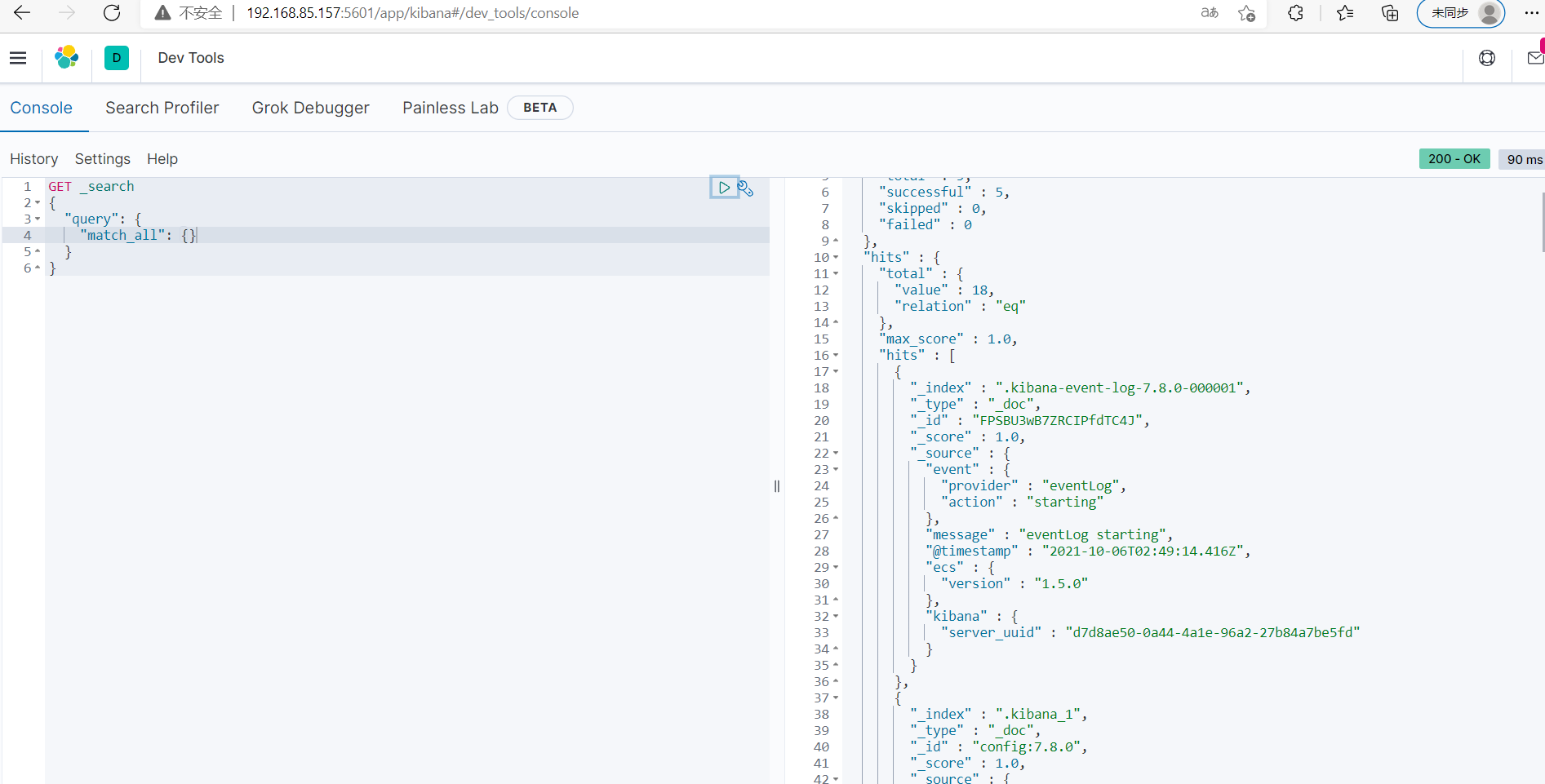Viewport: 1545px width, 784px height.
Task: Open browser extensions puzzle icon
Action: (x=1295, y=13)
